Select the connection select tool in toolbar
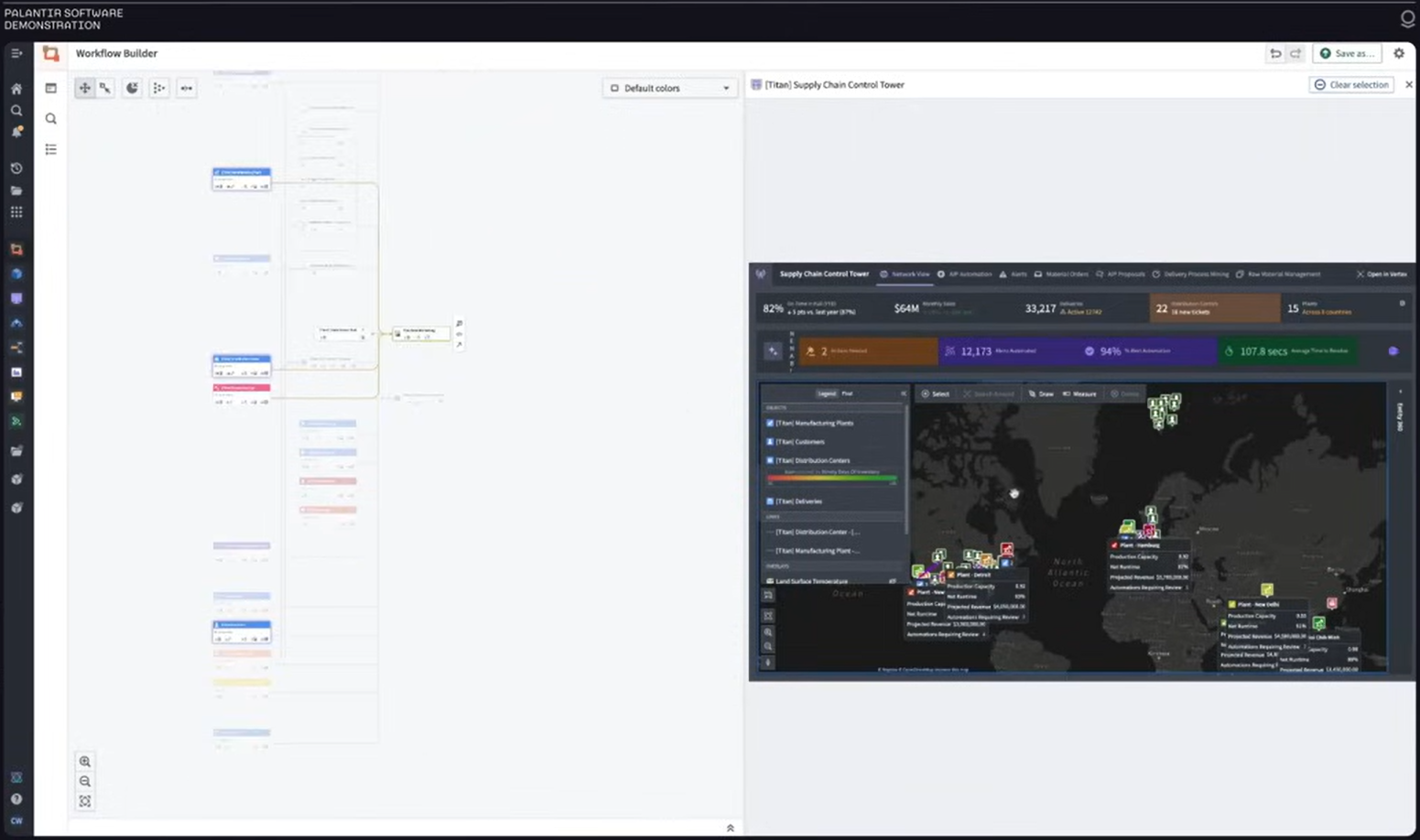This screenshot has height=840, width=1420. click(x=105, y=88)
